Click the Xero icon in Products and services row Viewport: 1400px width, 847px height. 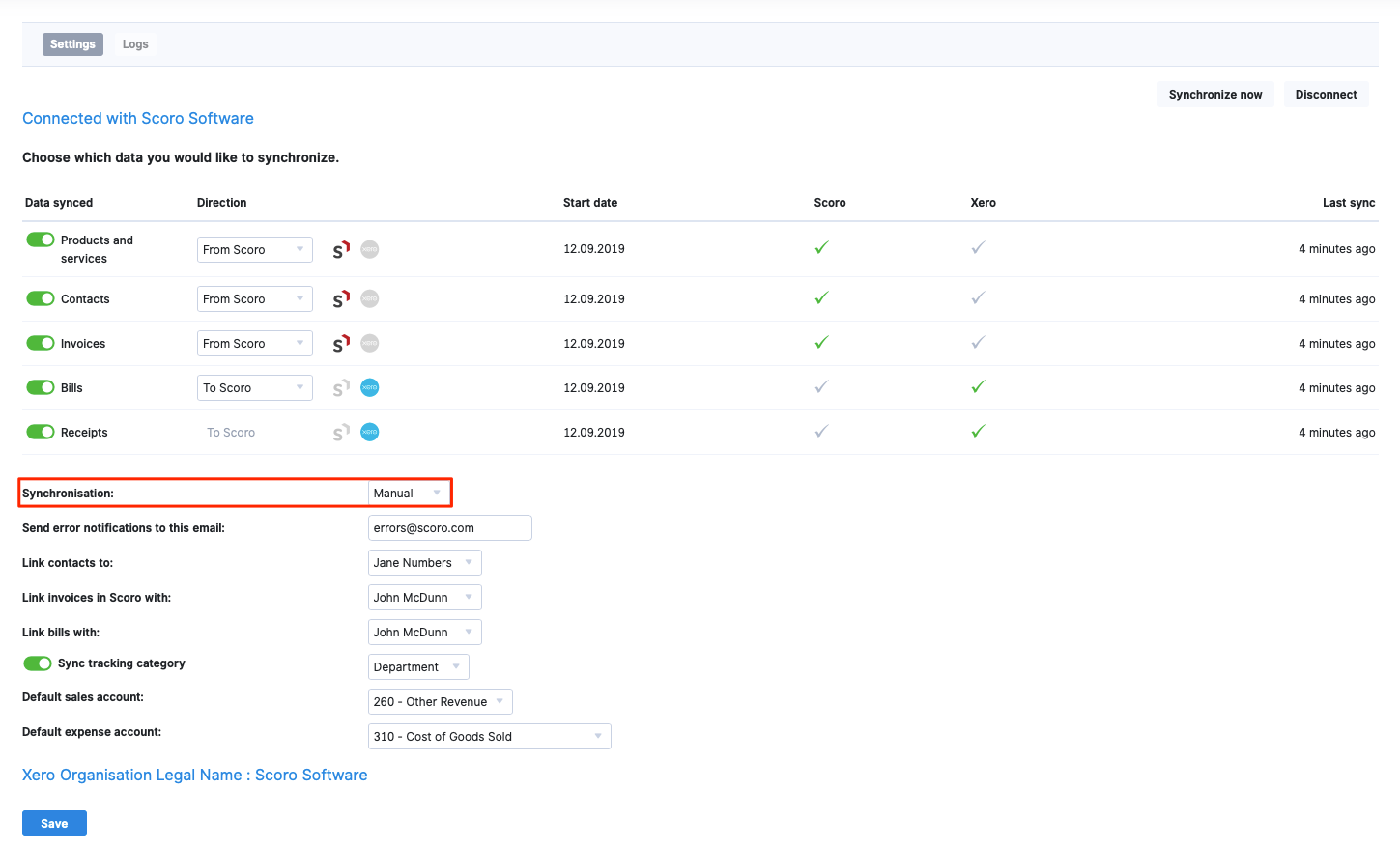[370, 249]
